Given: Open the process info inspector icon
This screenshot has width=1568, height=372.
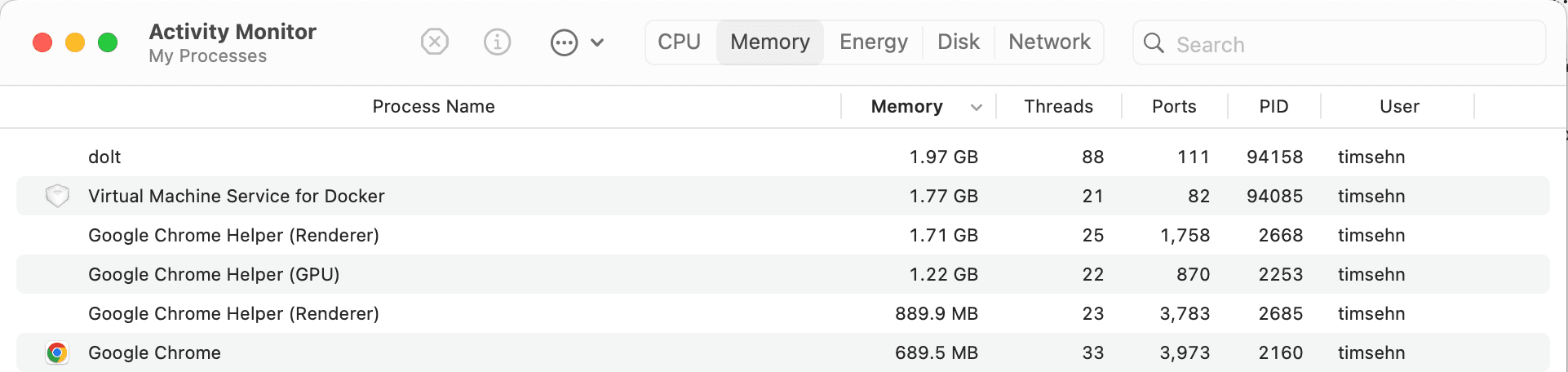Looking at the screenshot, I should (498, 42).
